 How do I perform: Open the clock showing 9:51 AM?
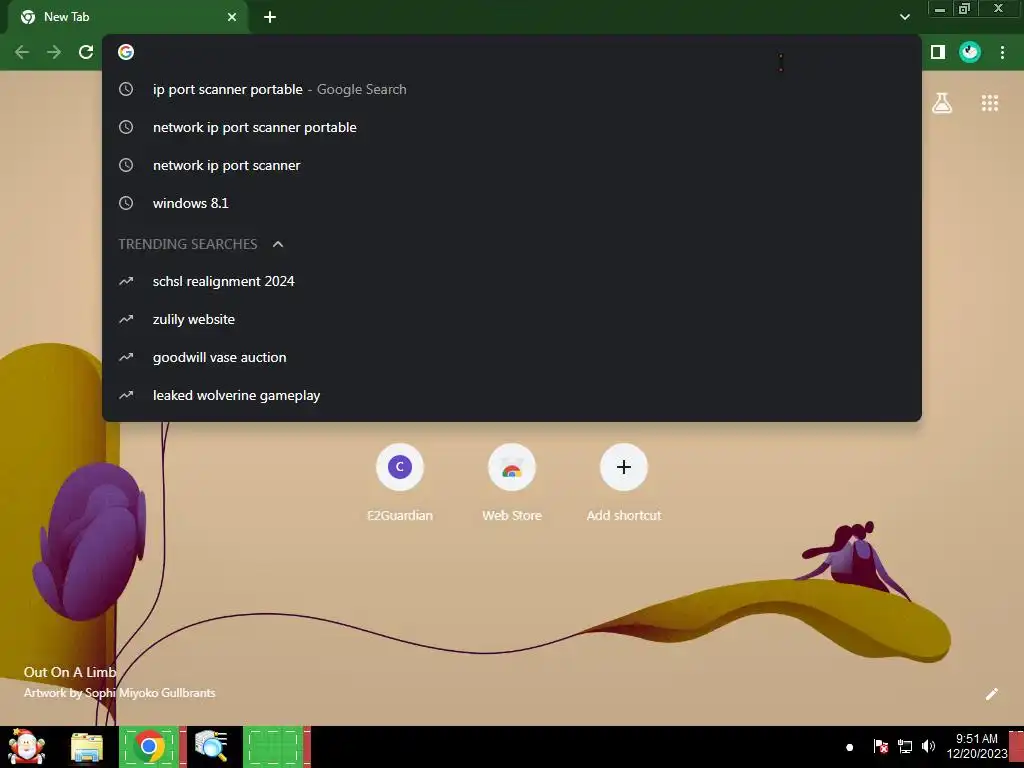point(977,746)
